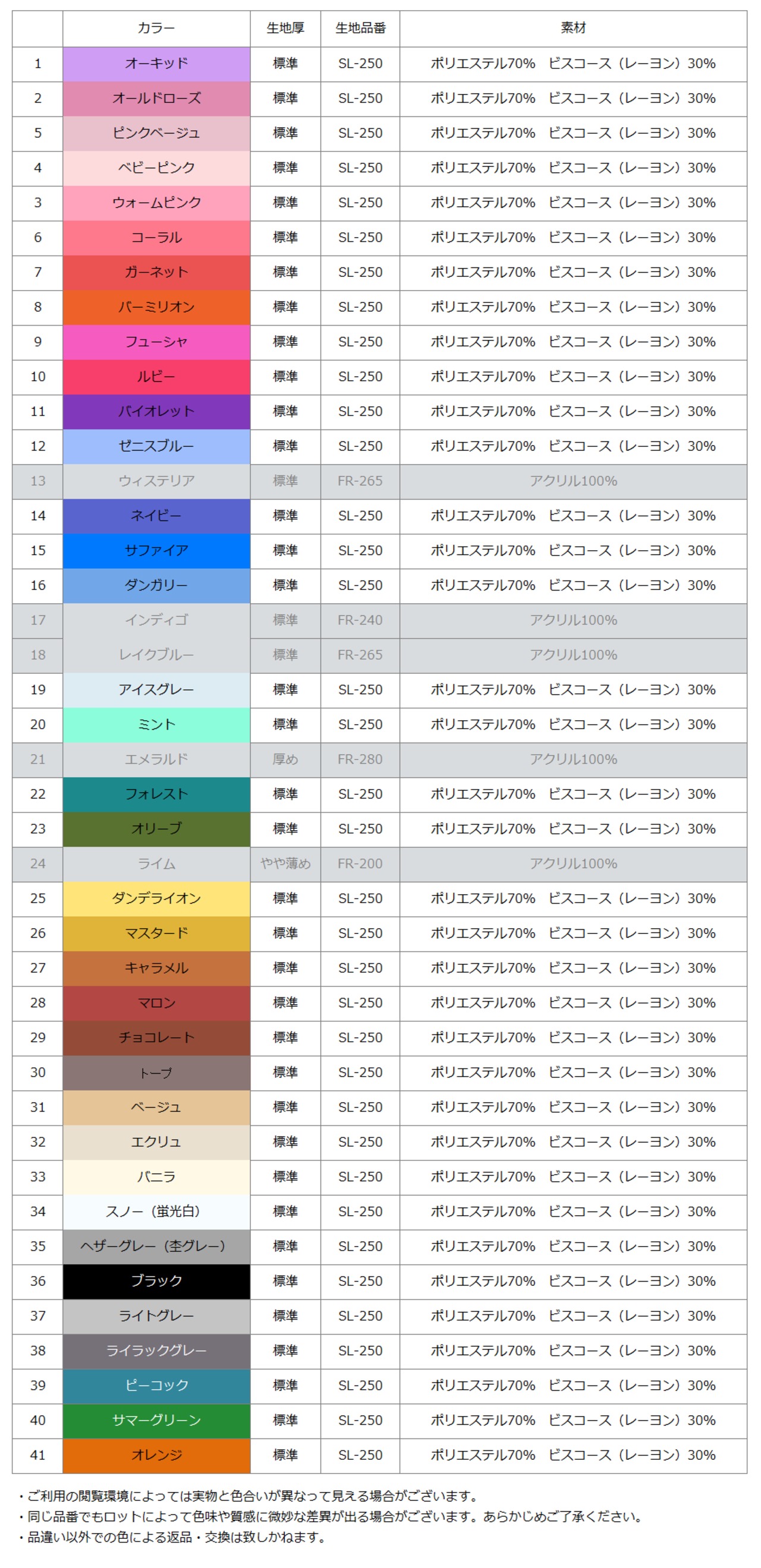Click the サファイア blue color swatch

point(156,551)
